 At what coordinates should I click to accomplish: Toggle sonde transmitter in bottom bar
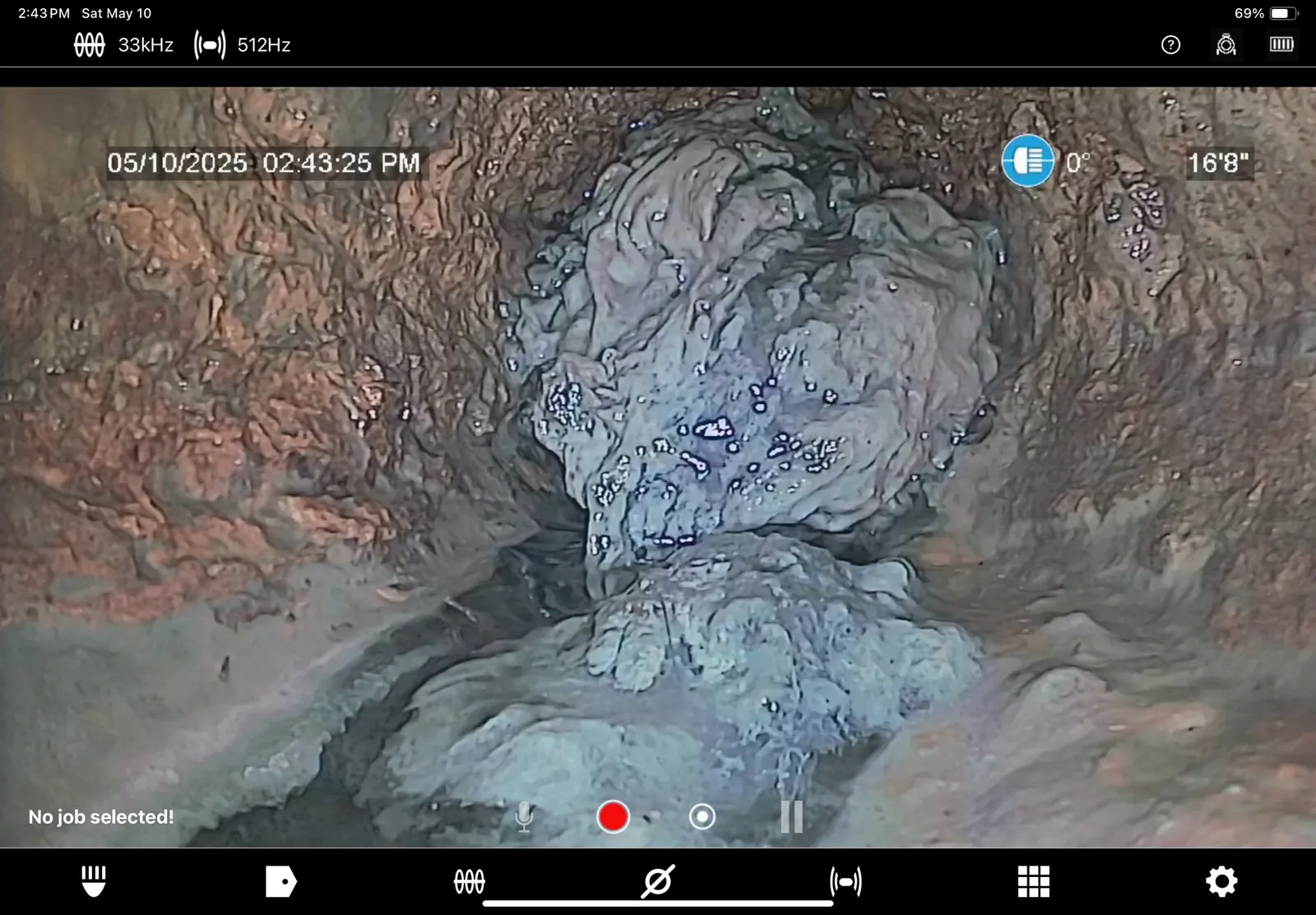[846, 882]
